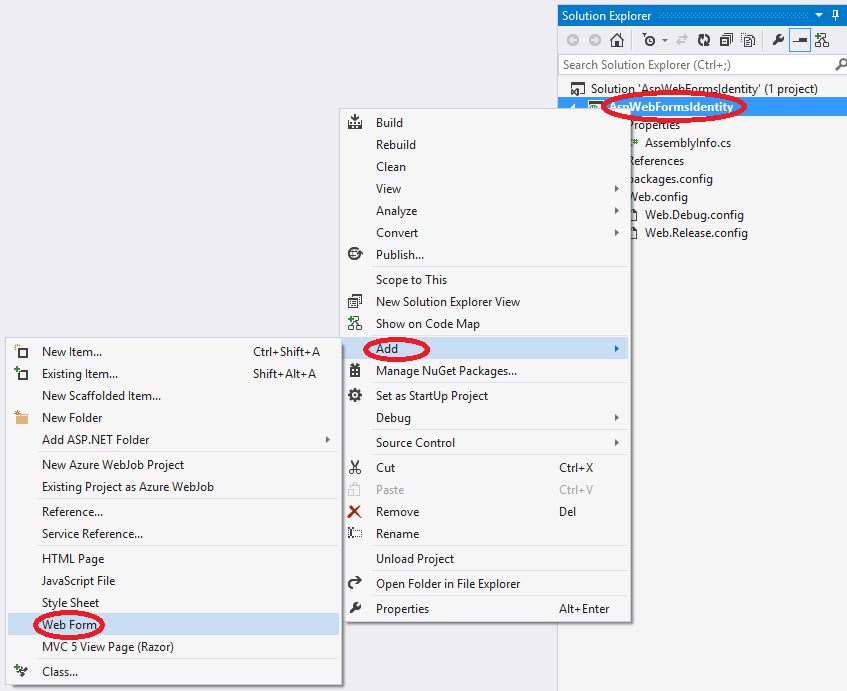Expand the Analyze submenu arrow
Screen dimensions: 847x691
tap(617, 211)
